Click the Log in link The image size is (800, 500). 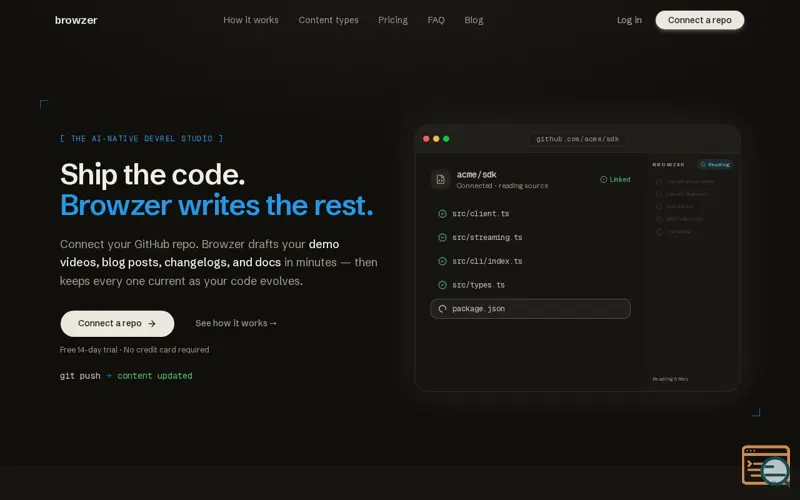[629, 20]
